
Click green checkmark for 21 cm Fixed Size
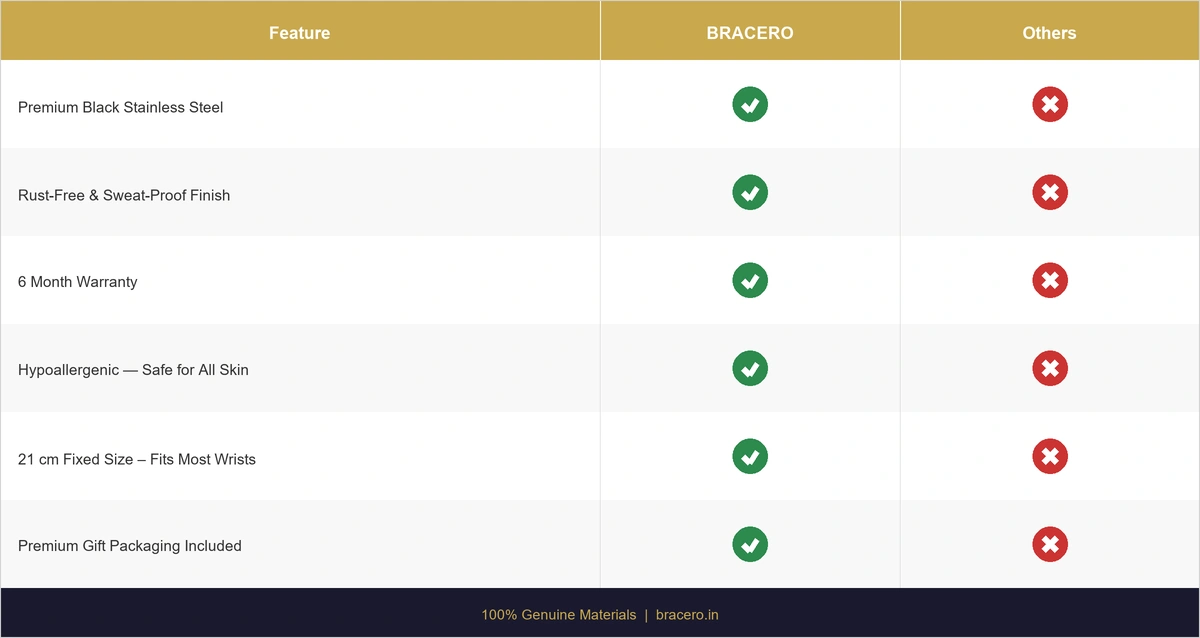(750, 456)
